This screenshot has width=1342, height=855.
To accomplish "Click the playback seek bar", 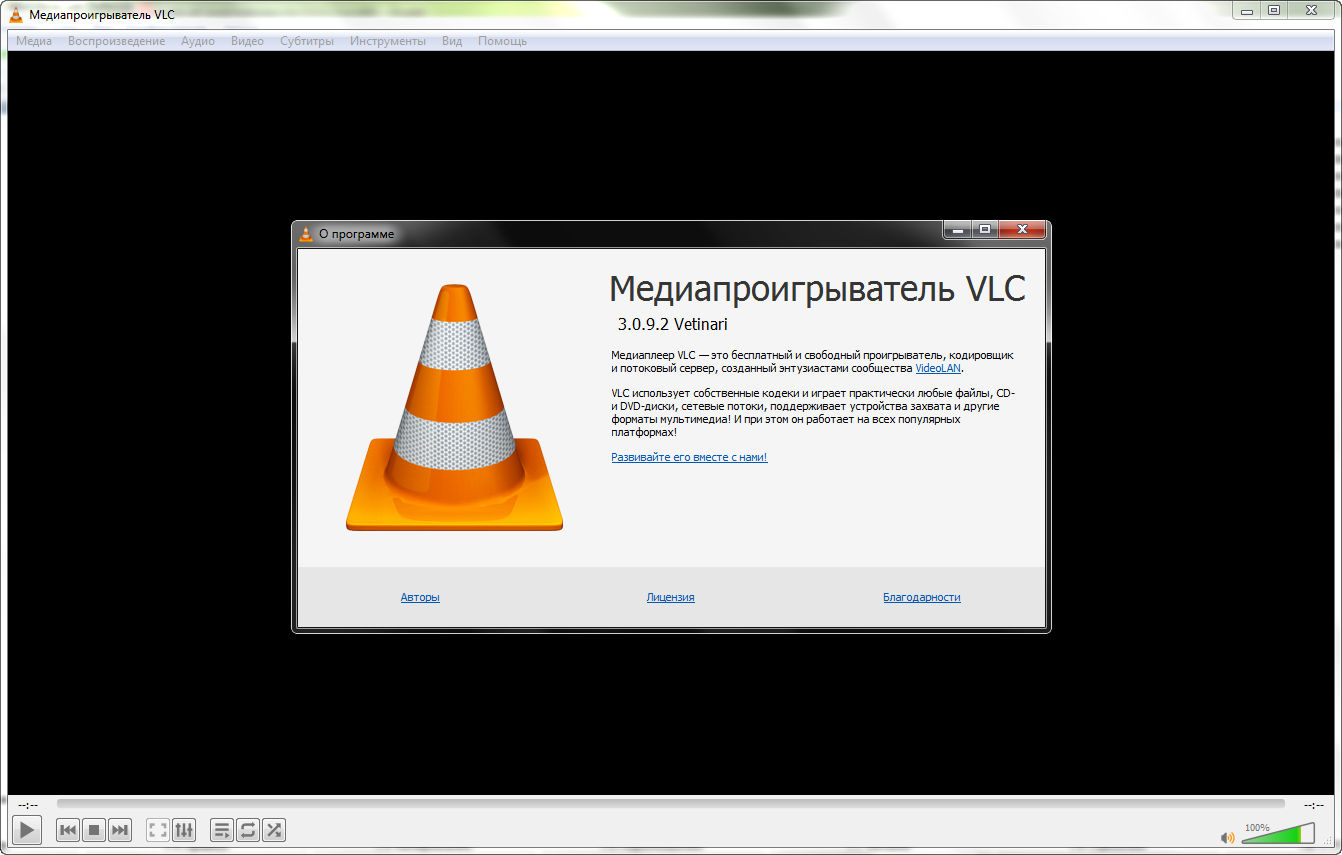I will point(671,803).
